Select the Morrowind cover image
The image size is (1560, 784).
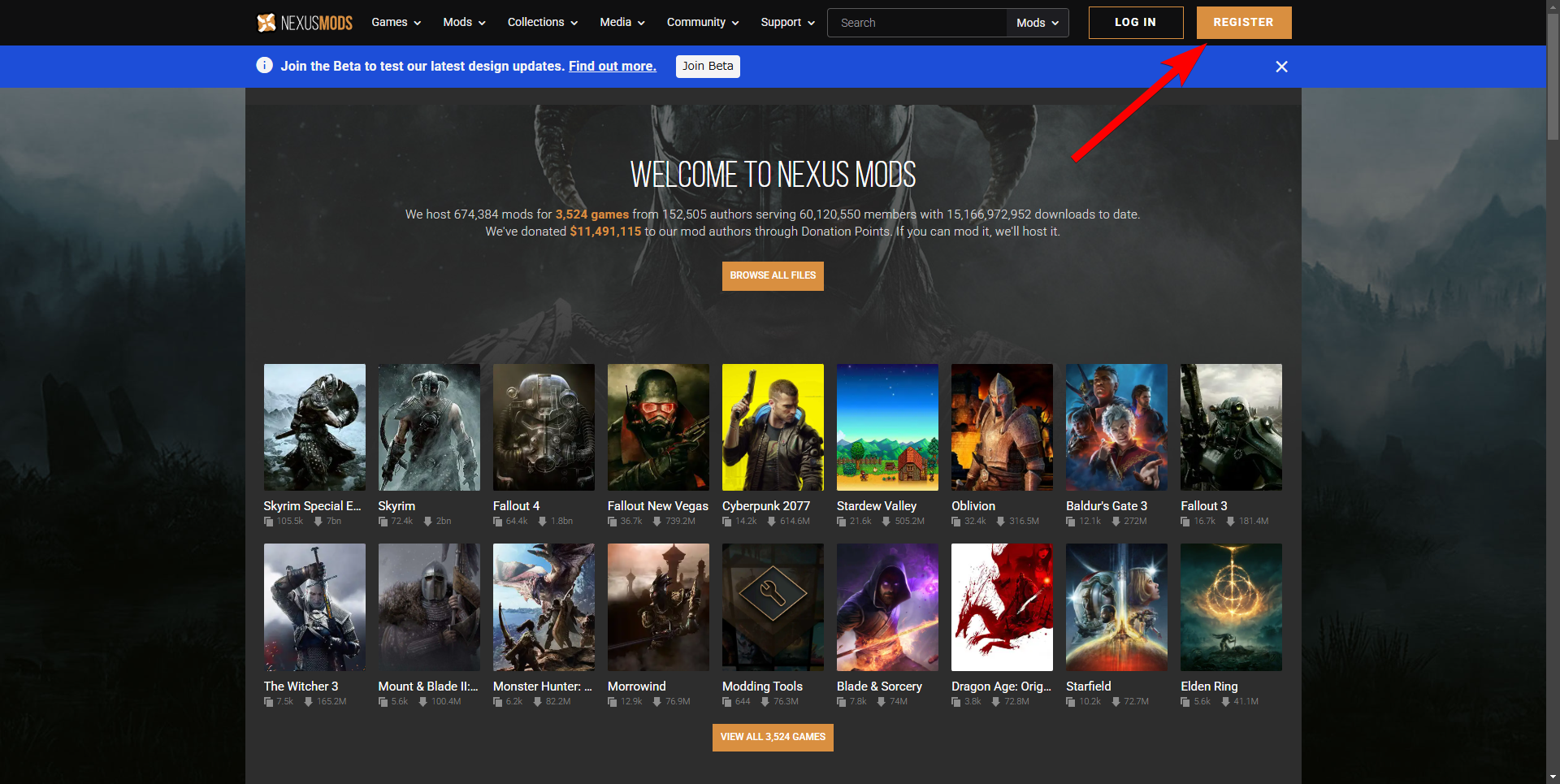(658, 608)
